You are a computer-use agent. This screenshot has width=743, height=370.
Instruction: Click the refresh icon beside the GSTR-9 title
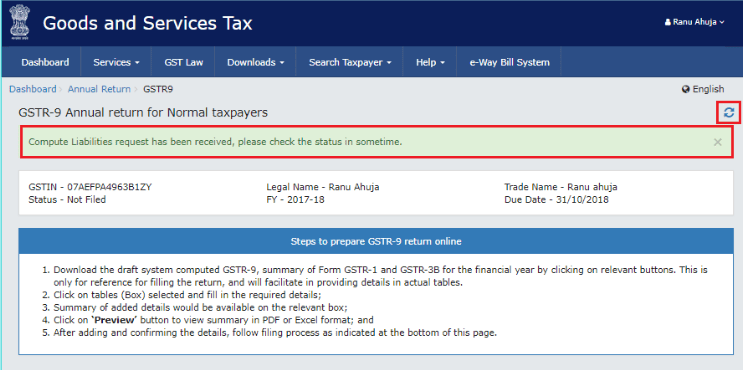(729, 112)
